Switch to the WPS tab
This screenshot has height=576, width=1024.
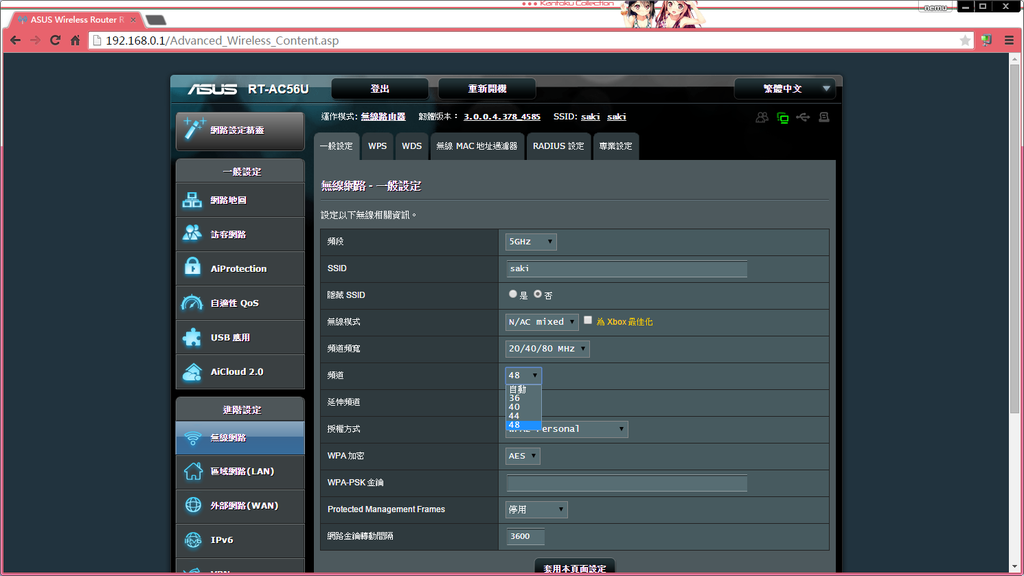[x=377, y=146]
